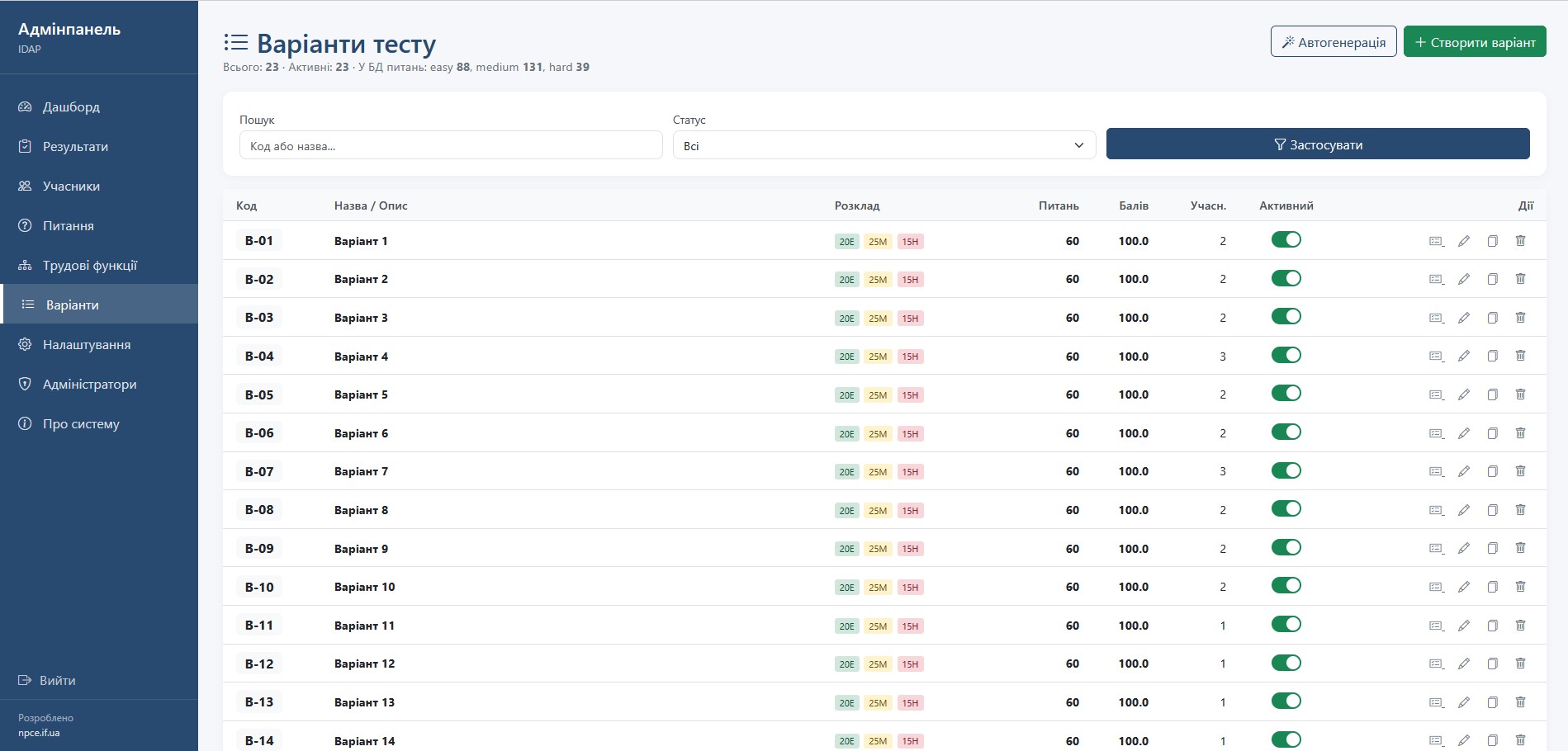Open the checklist icon for Варіант 7
The width and height of the screenshot is (1568, 751).
click(x=1437, y=471)
